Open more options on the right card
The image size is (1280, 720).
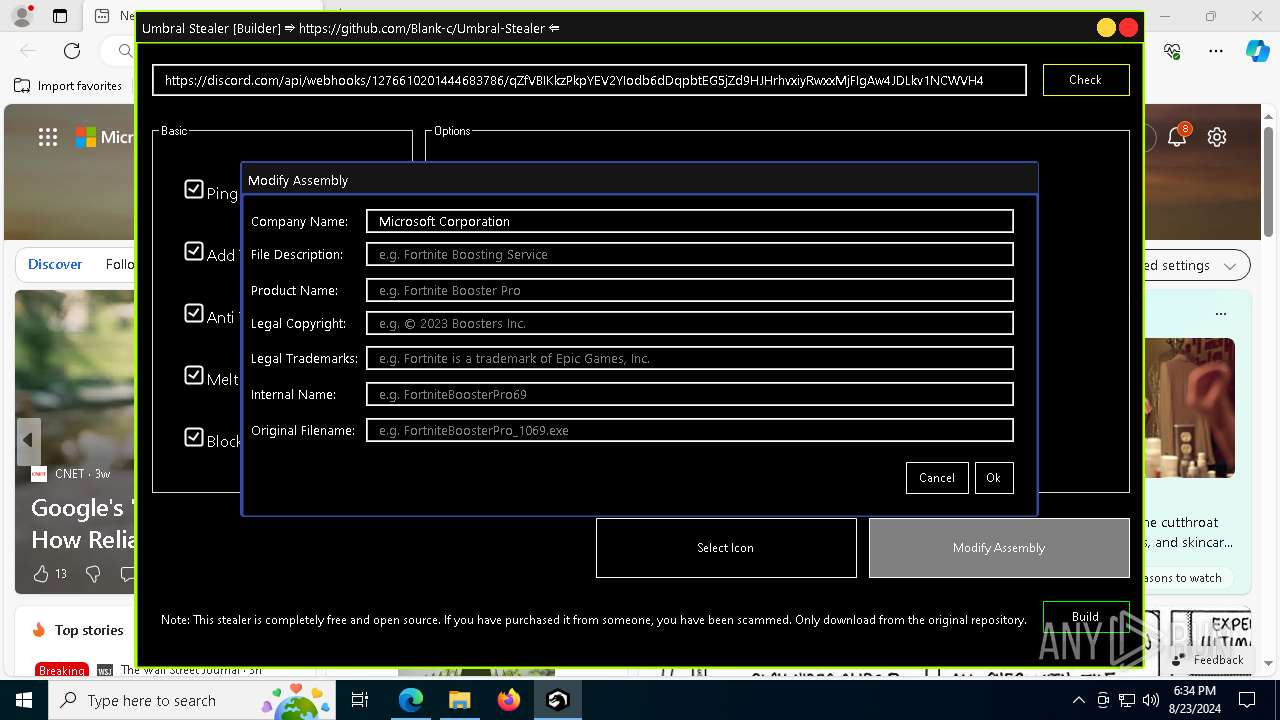(1221, 313)
